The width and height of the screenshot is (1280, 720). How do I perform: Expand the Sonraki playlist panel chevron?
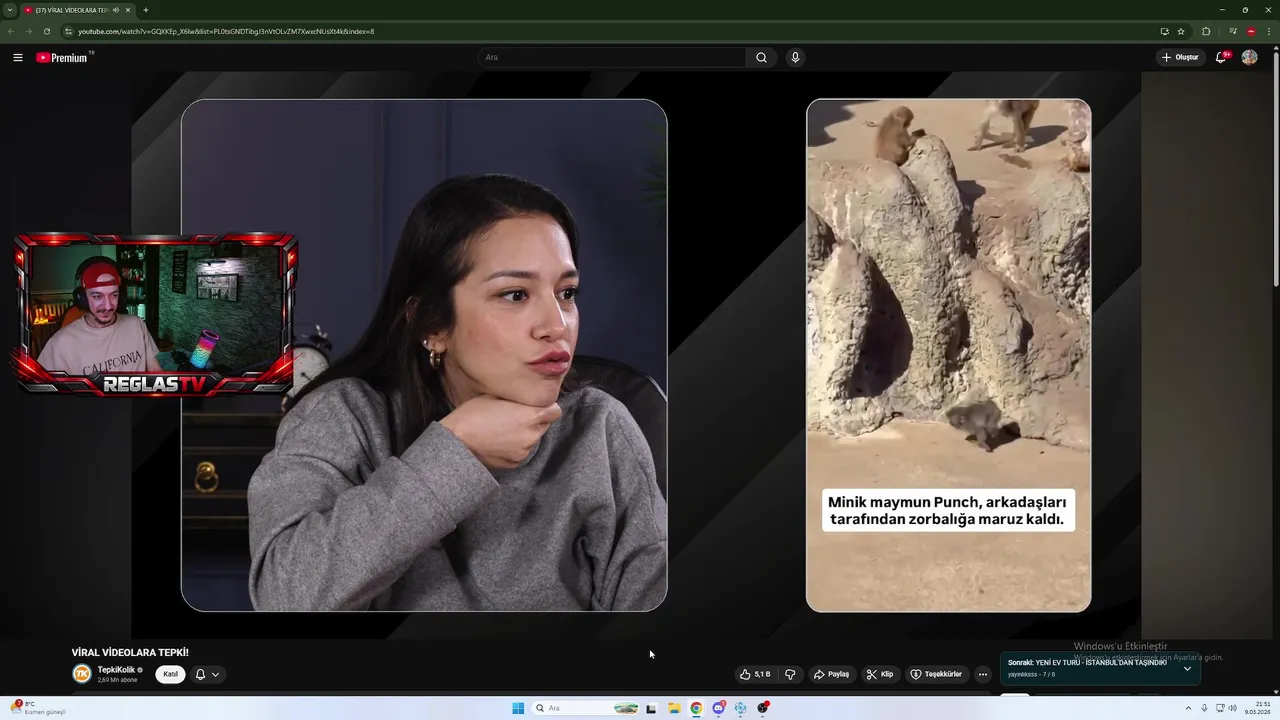(1187, 668)
